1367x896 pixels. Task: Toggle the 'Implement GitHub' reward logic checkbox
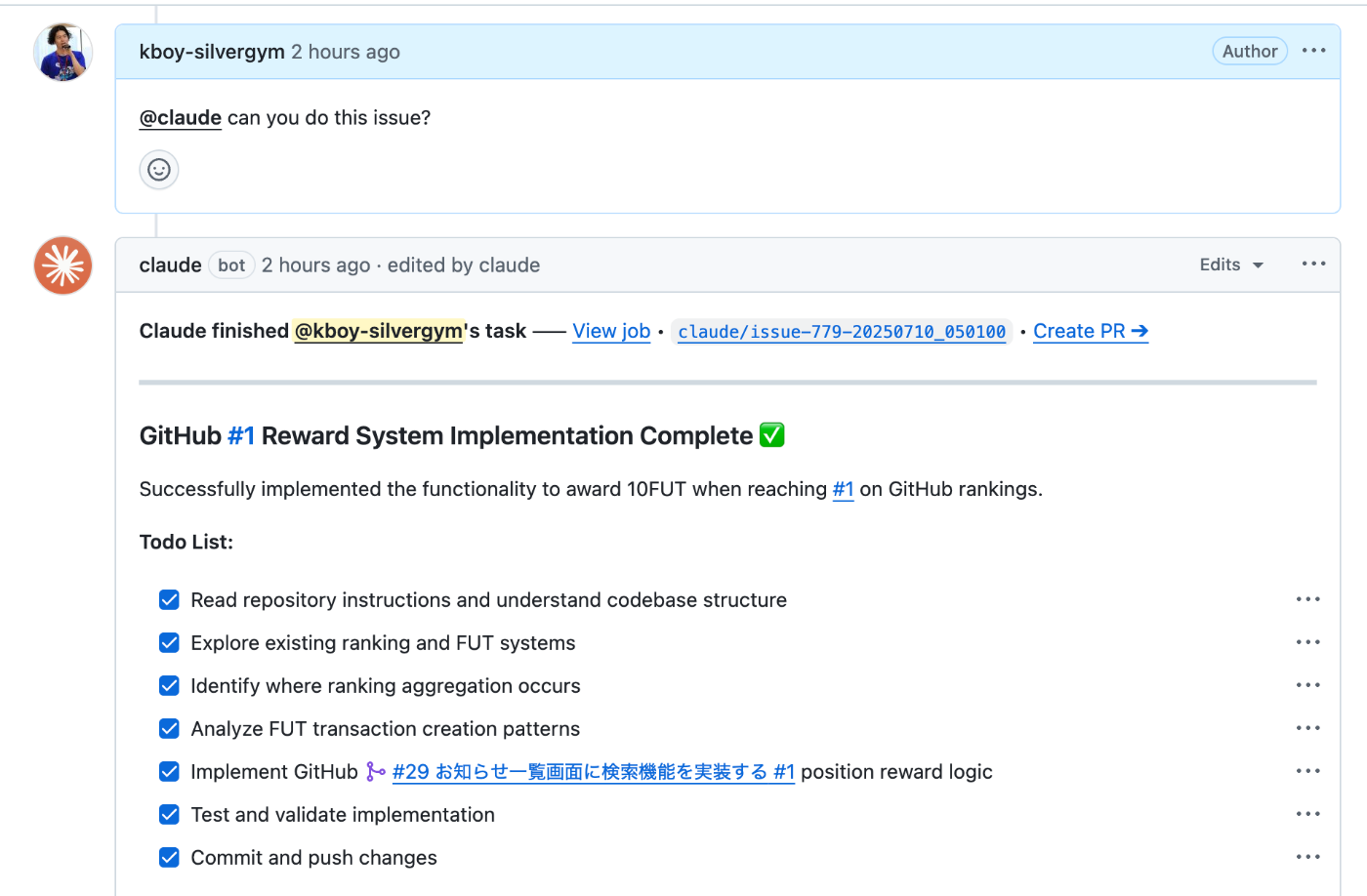(x=169, y=771)
